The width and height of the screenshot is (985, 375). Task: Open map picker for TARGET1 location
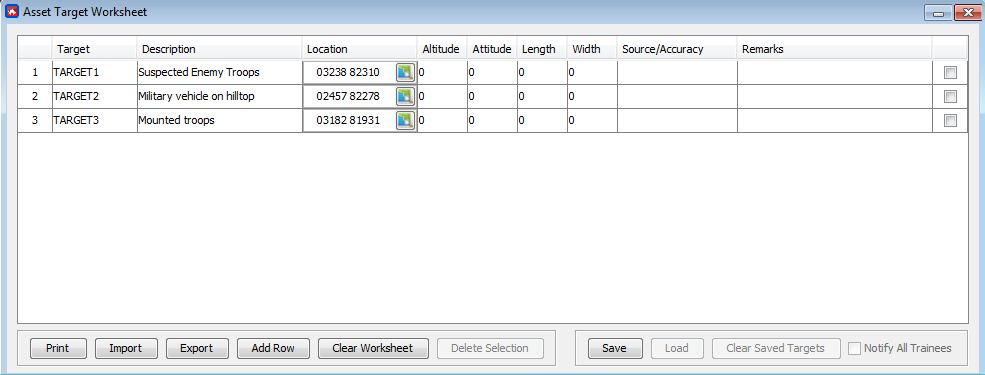[x=405, y=73]
